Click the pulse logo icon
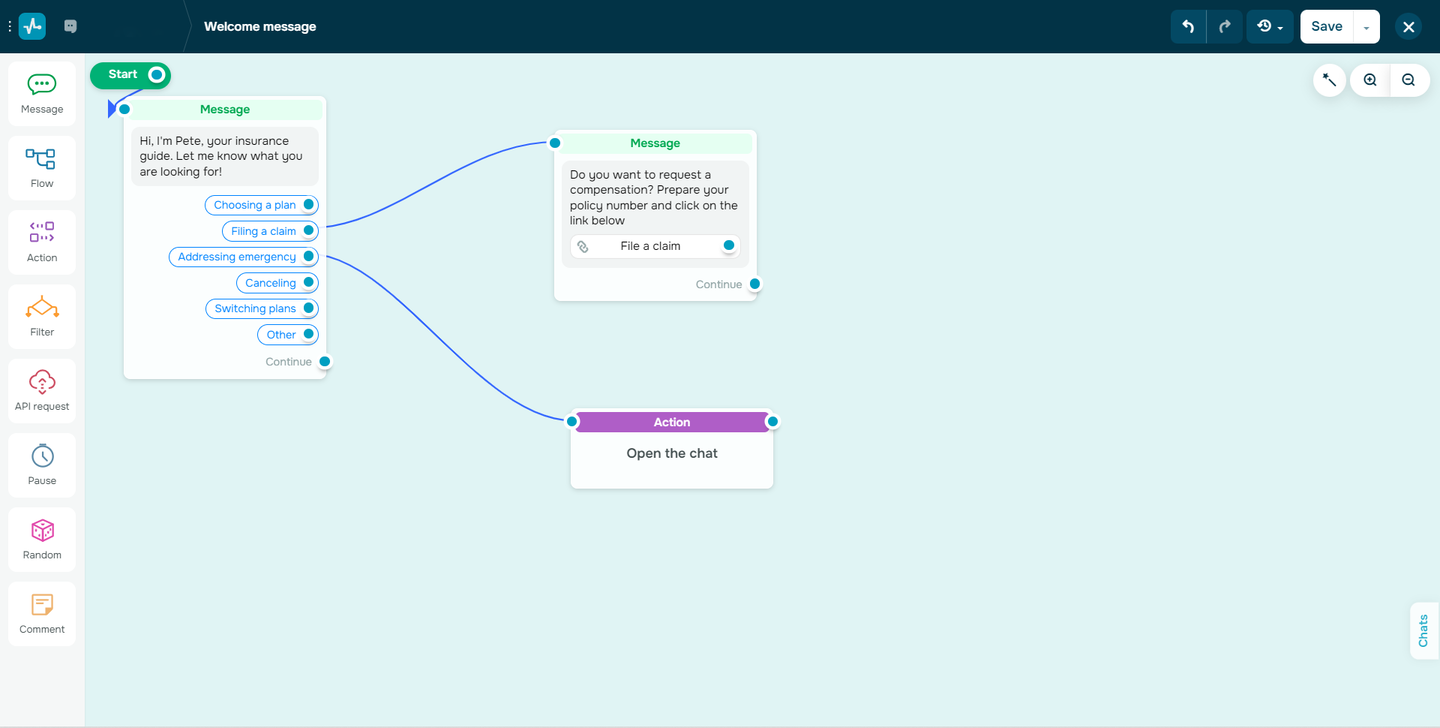Viewport: 1440px width, 728px height. 32,26
